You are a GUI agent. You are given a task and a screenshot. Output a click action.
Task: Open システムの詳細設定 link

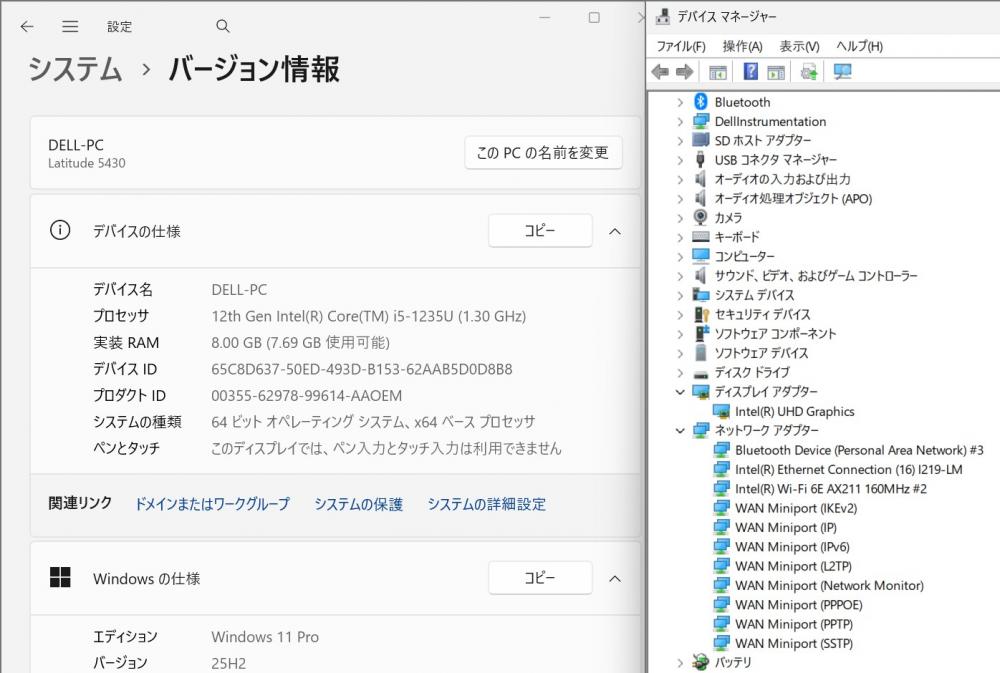click(487, 504)
